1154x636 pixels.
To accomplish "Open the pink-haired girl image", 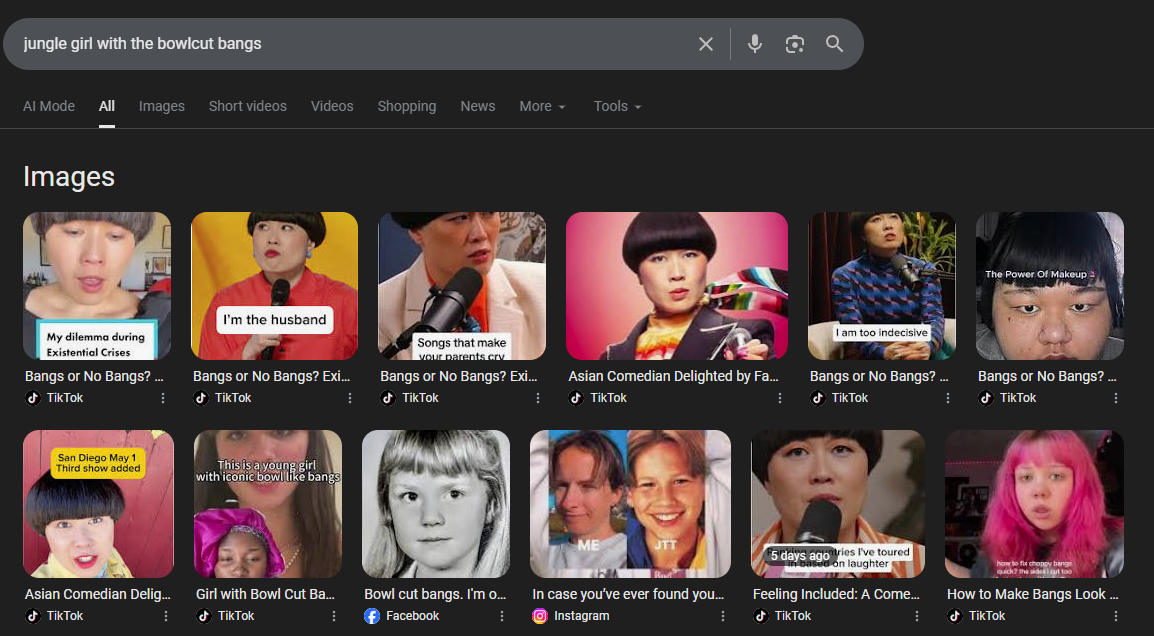I will pyautogui.click(x=1034, y=504).
